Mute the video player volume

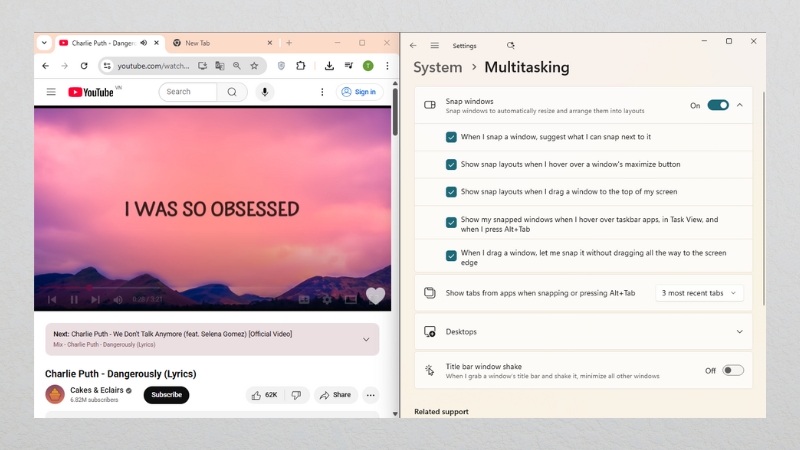(118, 299)
